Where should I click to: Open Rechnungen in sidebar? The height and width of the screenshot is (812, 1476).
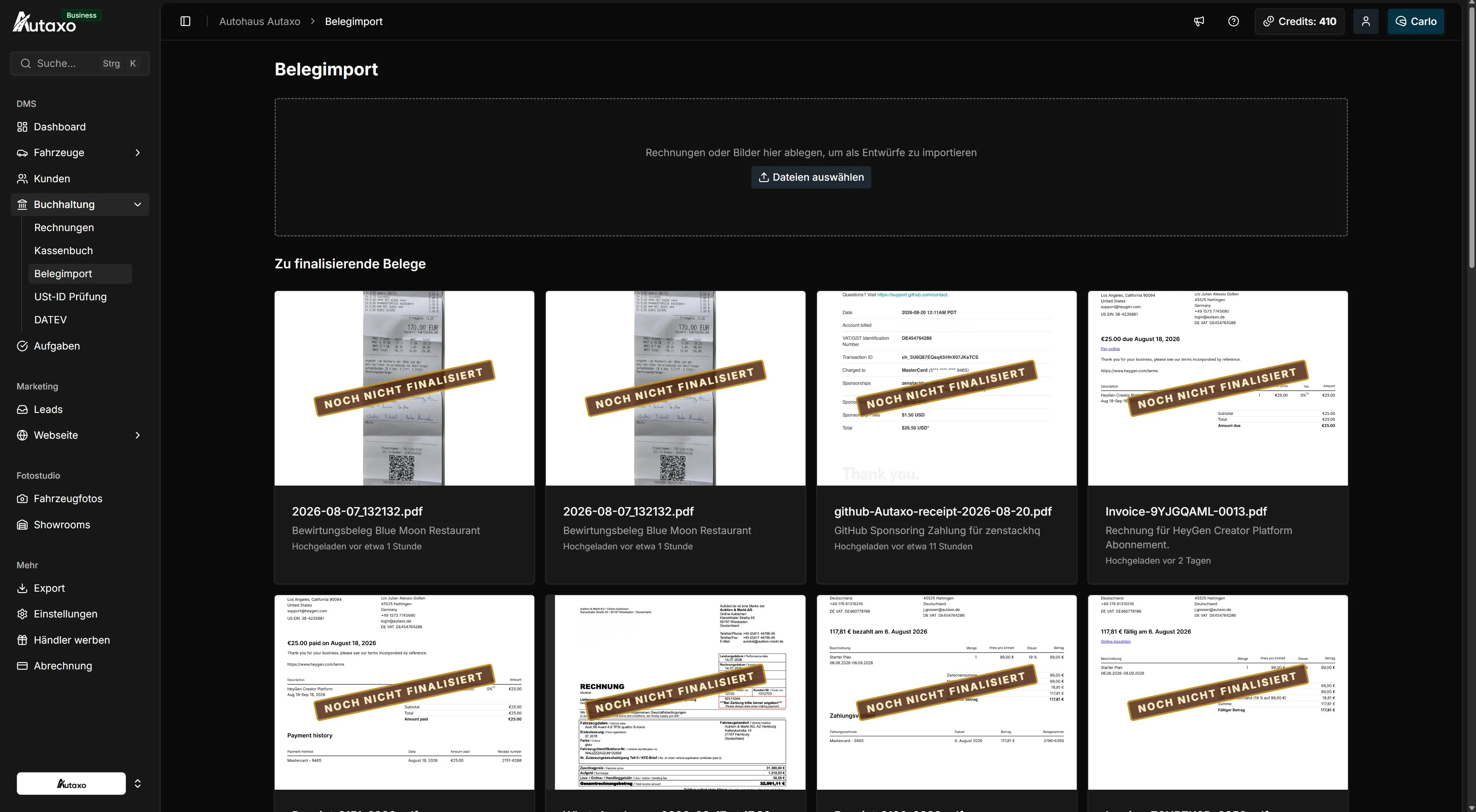64,227
